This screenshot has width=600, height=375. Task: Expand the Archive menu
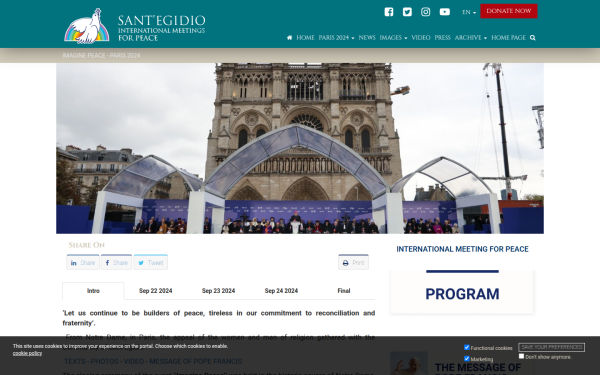pos(471,38)
